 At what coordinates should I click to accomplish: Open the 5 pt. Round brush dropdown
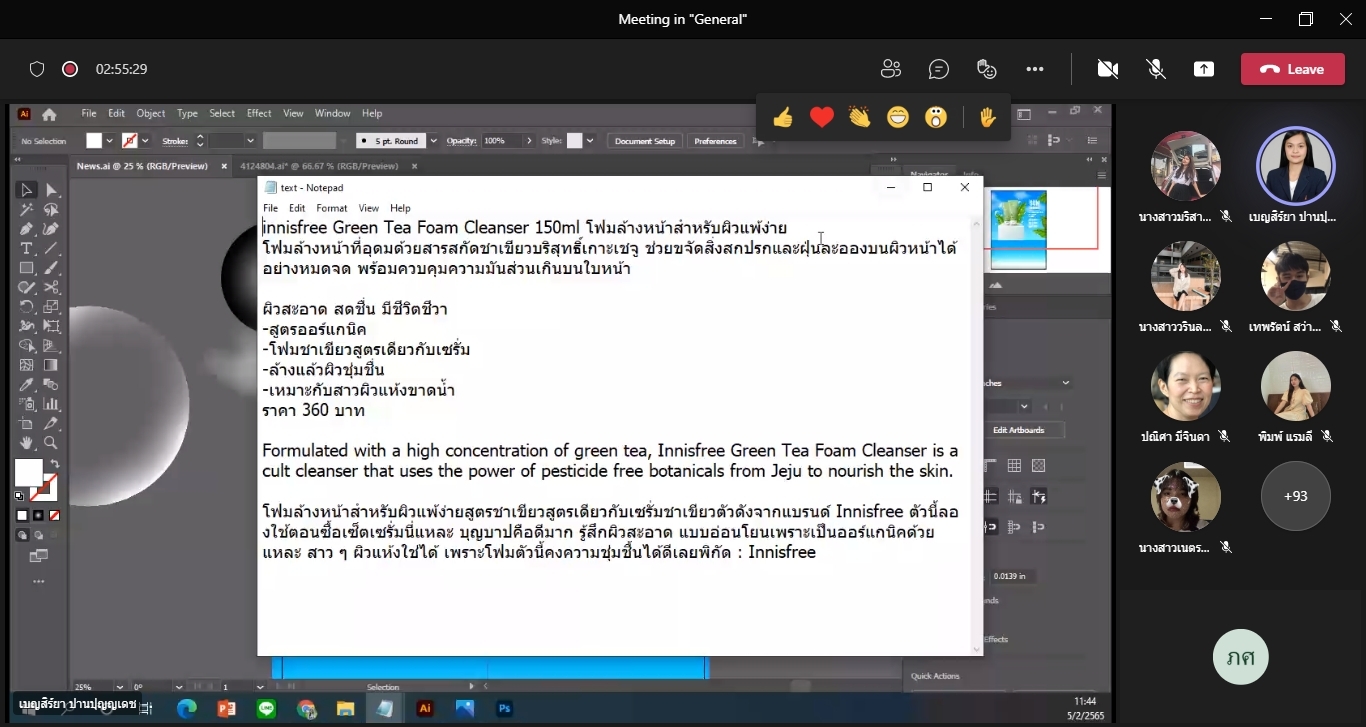[x=433, y=141]
